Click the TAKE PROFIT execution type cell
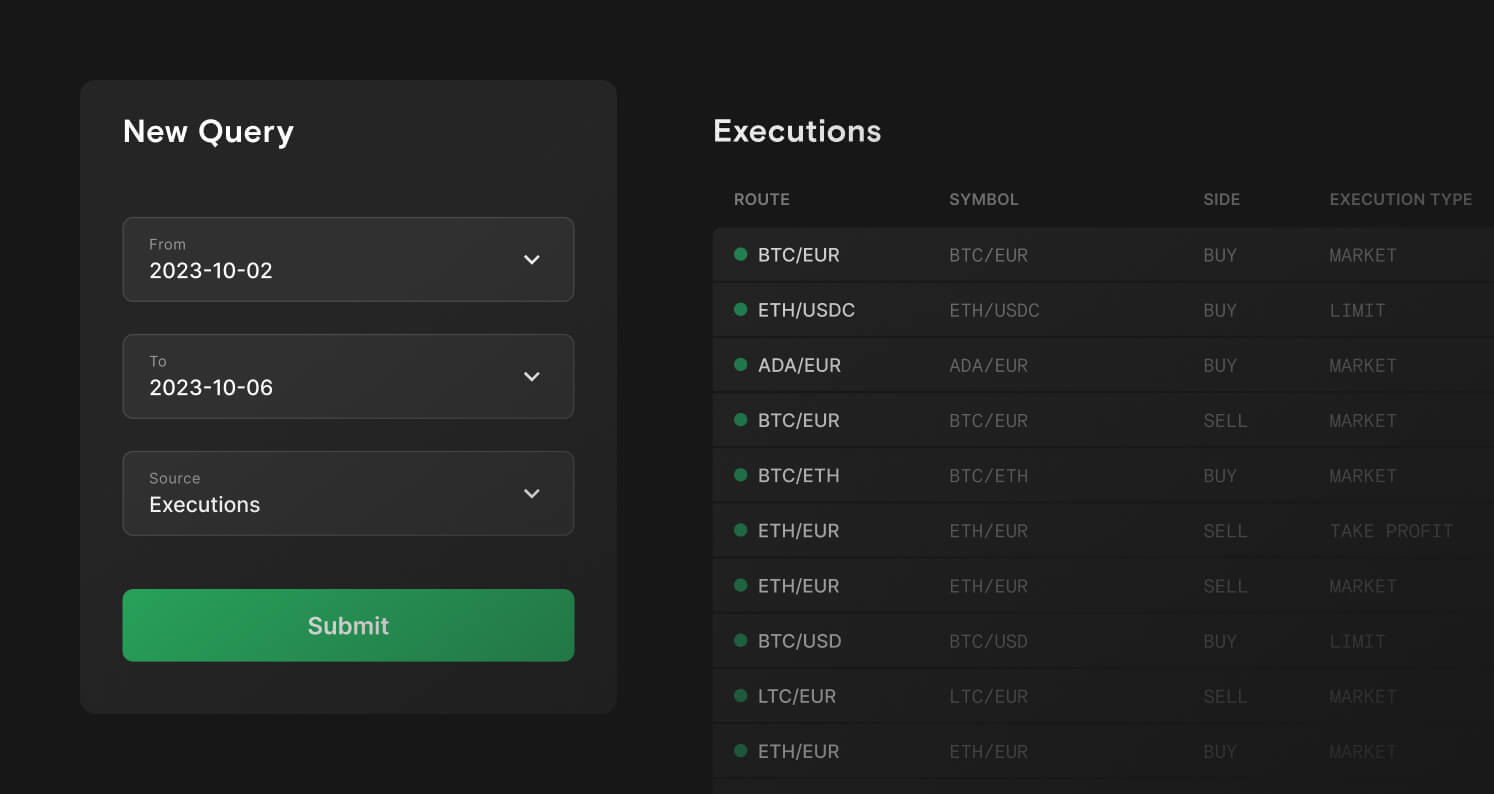 tap(1391, 531)
